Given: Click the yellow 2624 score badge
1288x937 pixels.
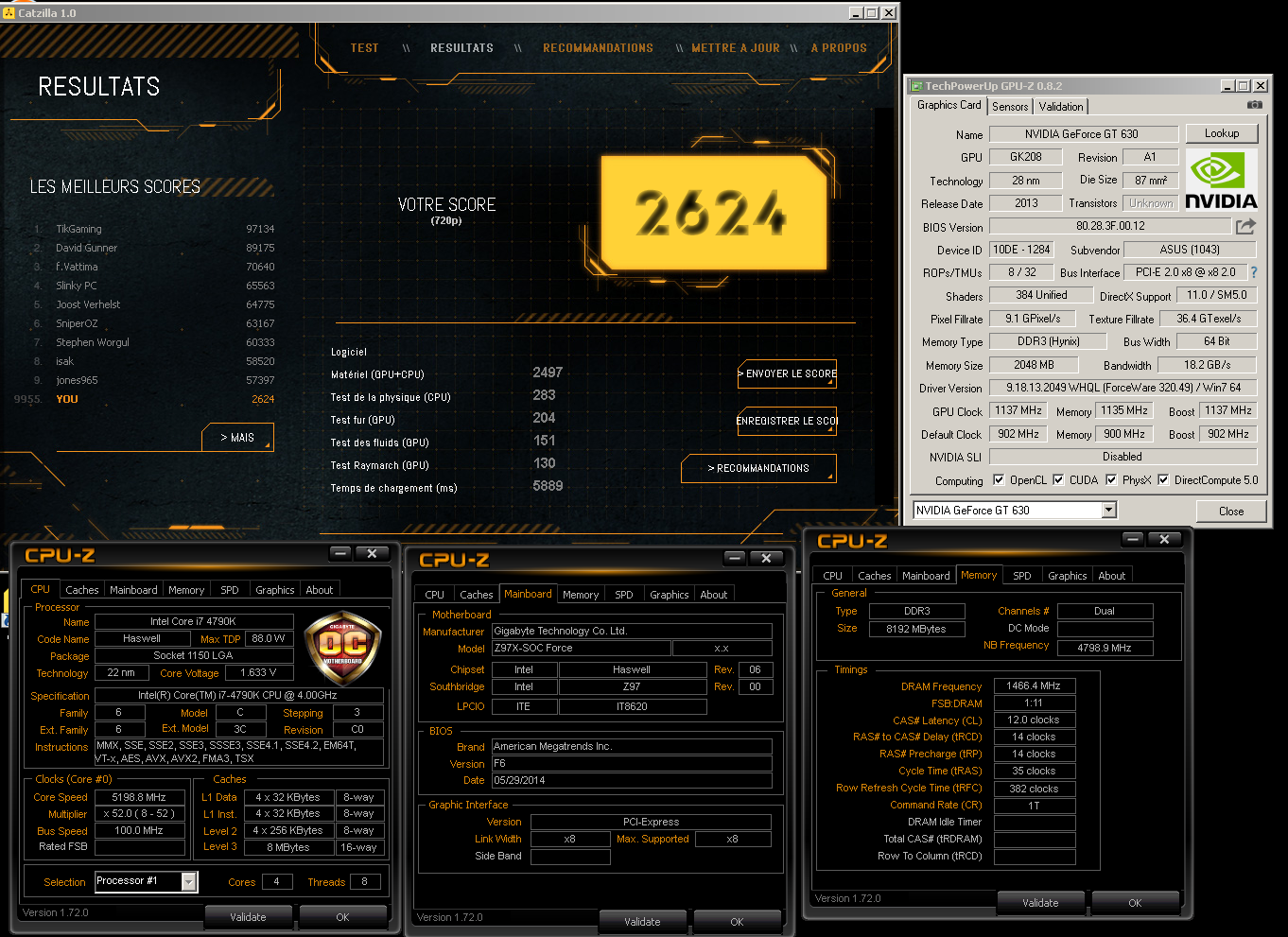Looking at the screenshot, I should (x=713, y=212).
